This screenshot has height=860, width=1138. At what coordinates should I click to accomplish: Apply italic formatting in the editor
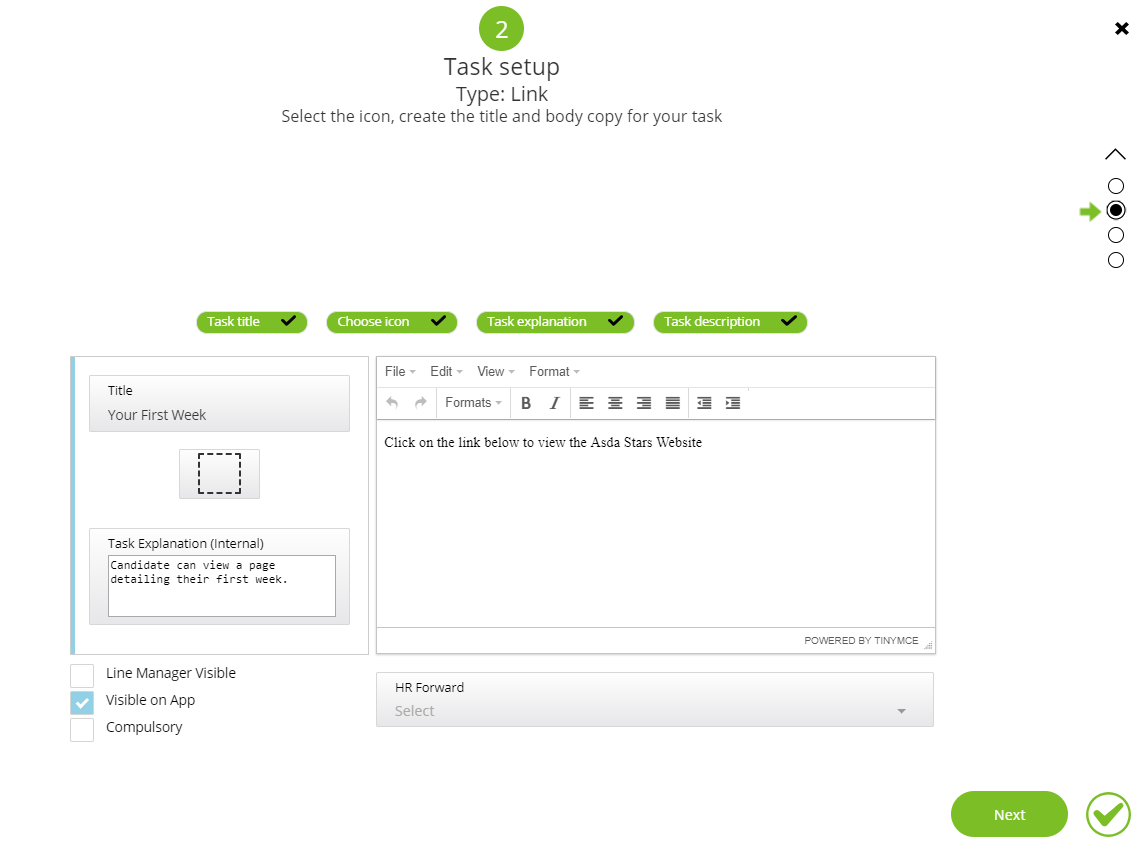[x=555, y=403]
